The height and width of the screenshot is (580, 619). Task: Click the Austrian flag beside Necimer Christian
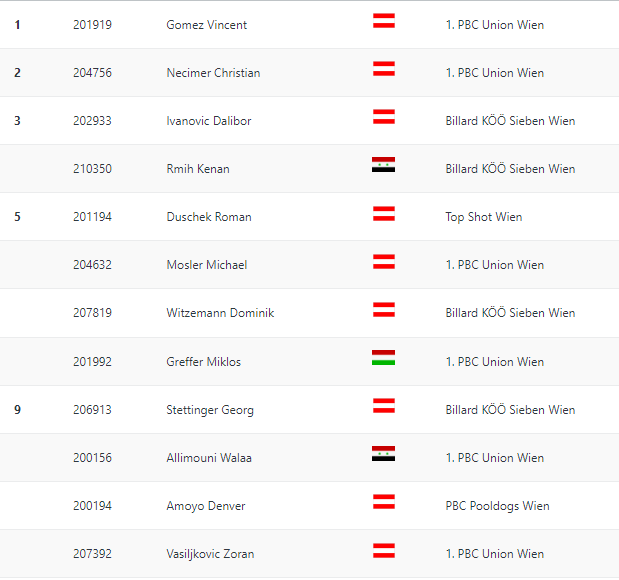coord(383,69)
